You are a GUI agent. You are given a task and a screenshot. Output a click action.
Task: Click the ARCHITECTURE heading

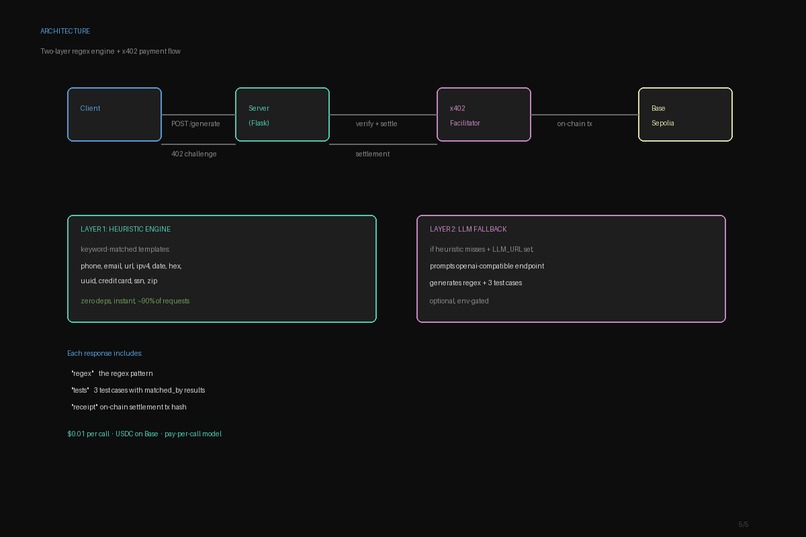65,31
